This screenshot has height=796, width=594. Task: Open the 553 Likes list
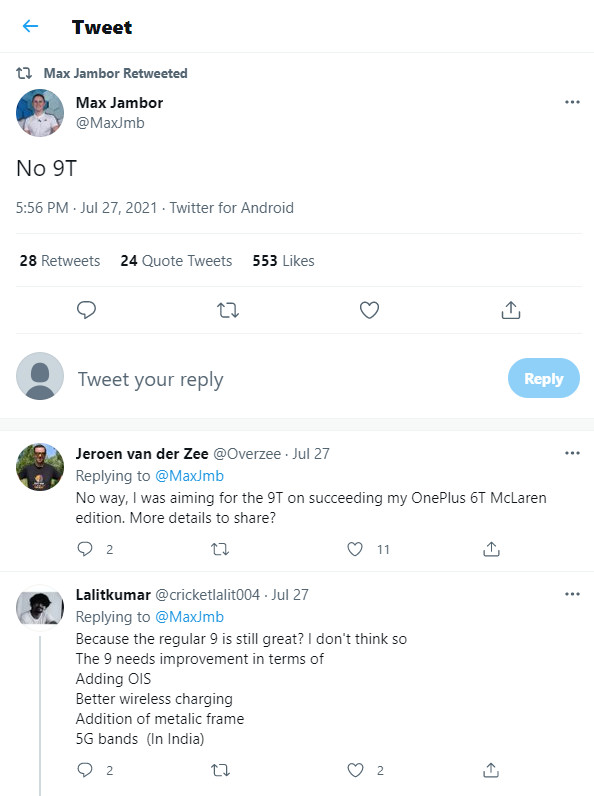tap(283, 260)
